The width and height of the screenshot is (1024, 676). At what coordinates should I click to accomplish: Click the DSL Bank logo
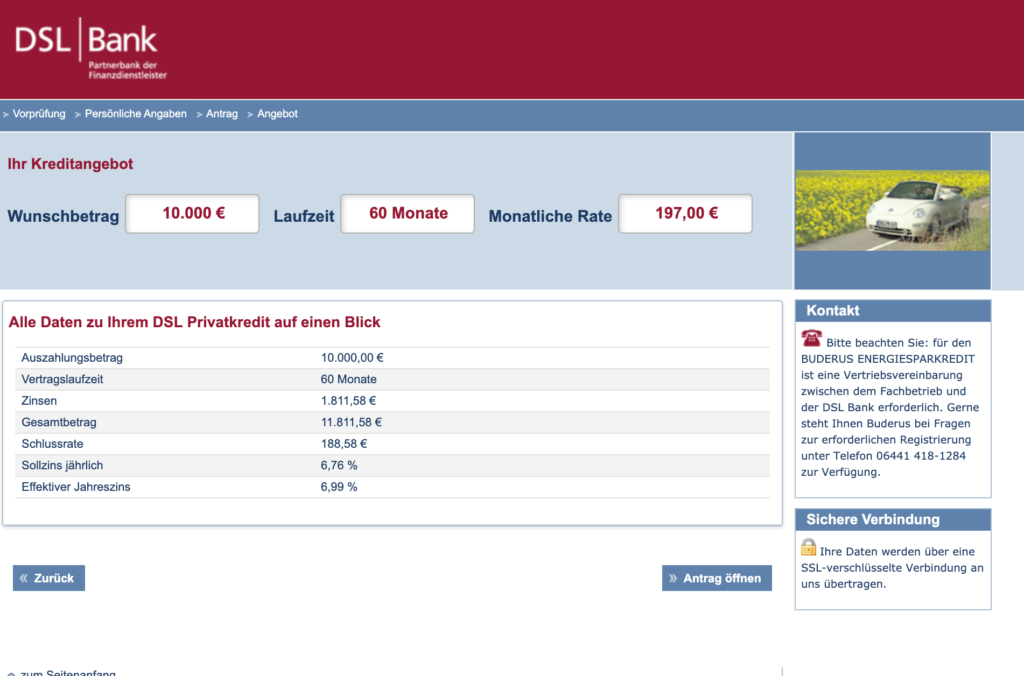pyautogui.click(x=90, y=48)
